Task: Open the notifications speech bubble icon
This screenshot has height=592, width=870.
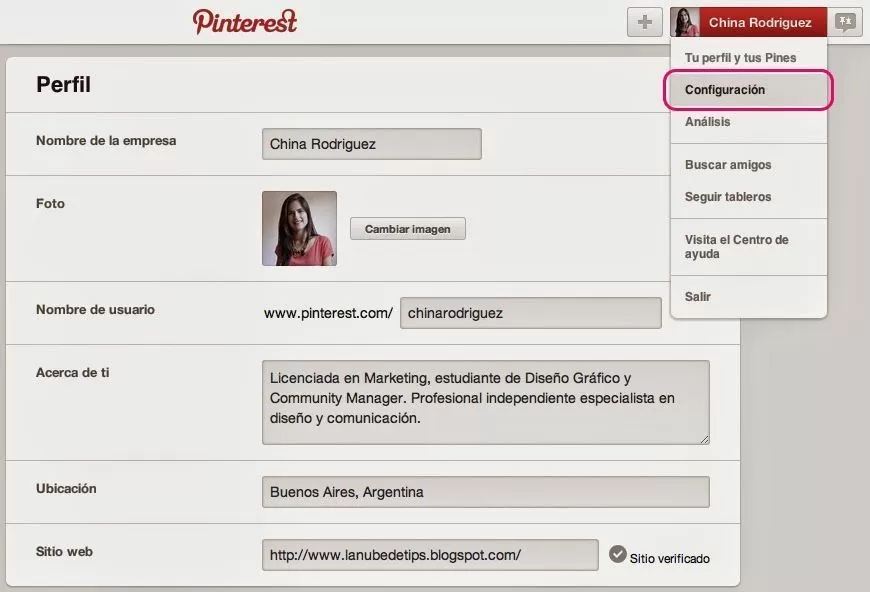Action: [x=845, y=22]
